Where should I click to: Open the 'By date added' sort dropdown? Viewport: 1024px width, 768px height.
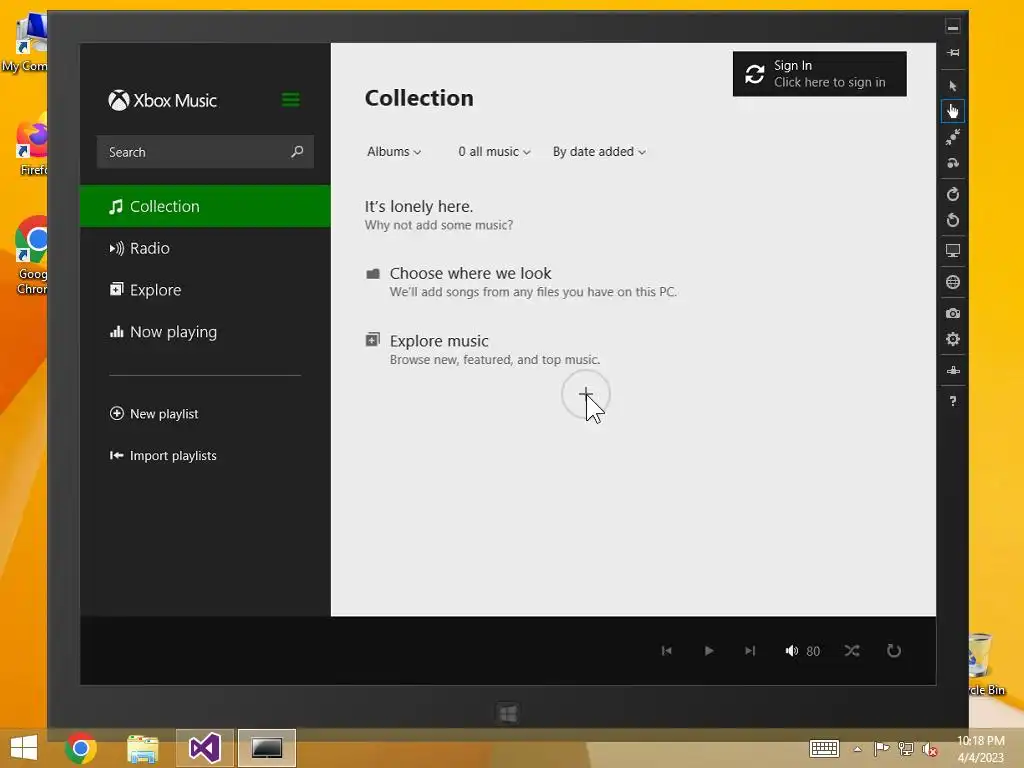coord(600,152)
